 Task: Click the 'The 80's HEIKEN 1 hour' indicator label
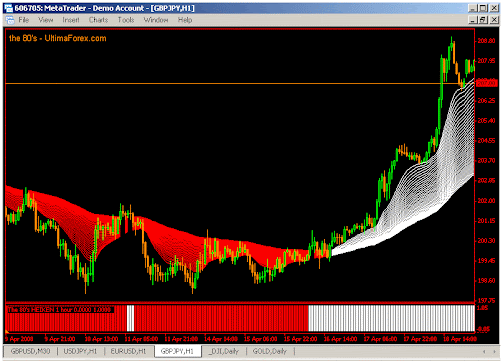(x=60, y=310)
